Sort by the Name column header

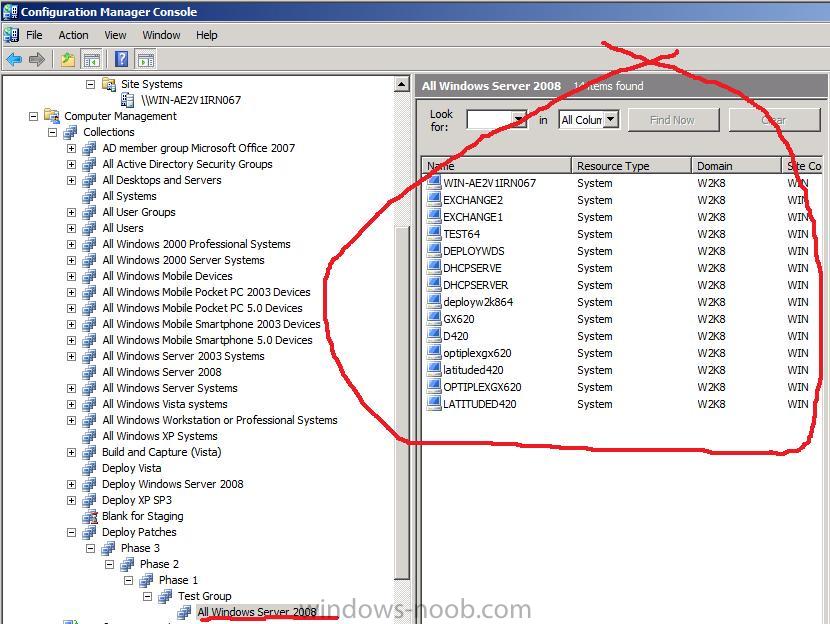497,166
